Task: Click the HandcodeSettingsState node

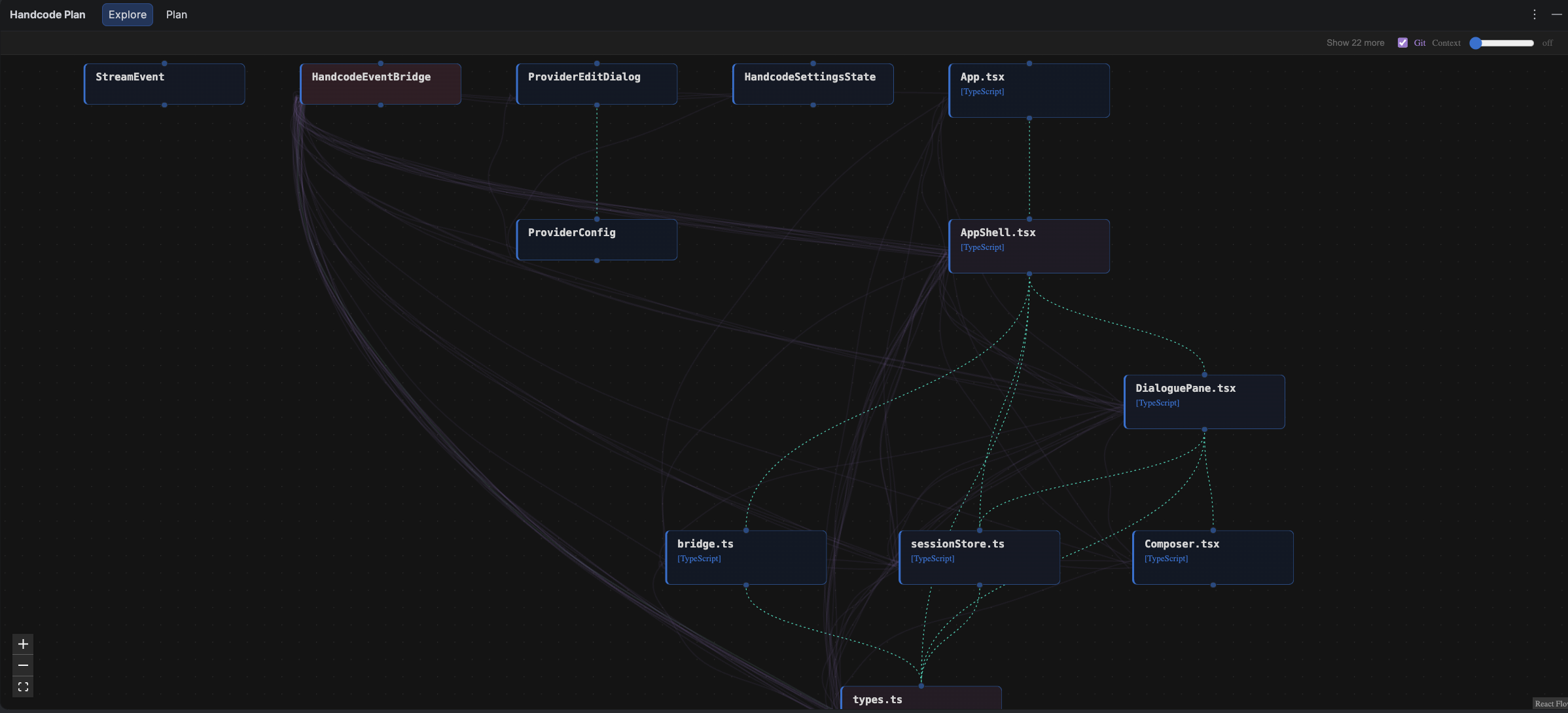Action: (813, 84)
